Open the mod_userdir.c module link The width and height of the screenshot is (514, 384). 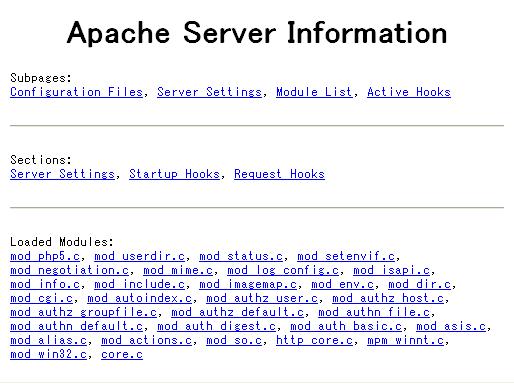click(x=139, y=256)
